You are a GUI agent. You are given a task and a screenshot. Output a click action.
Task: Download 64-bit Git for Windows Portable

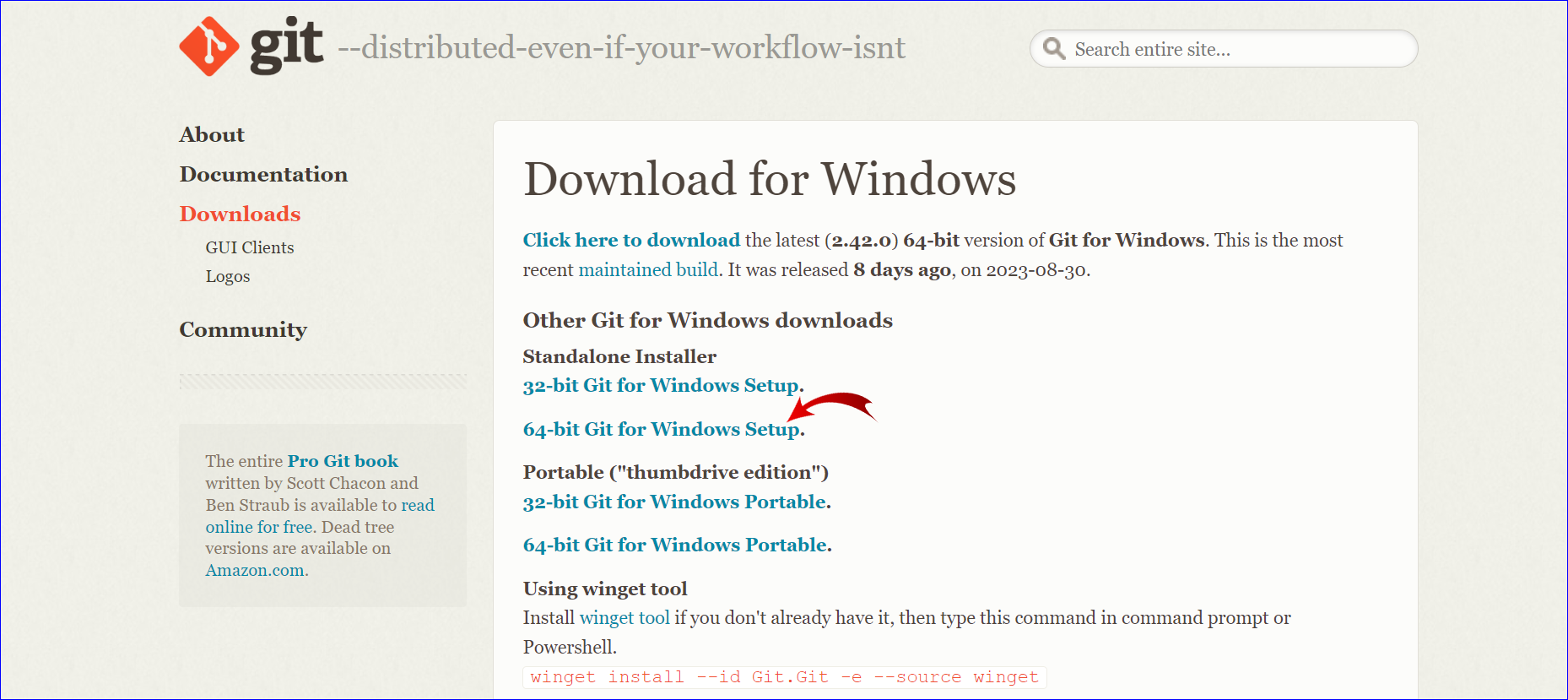(x=675, y=545)
